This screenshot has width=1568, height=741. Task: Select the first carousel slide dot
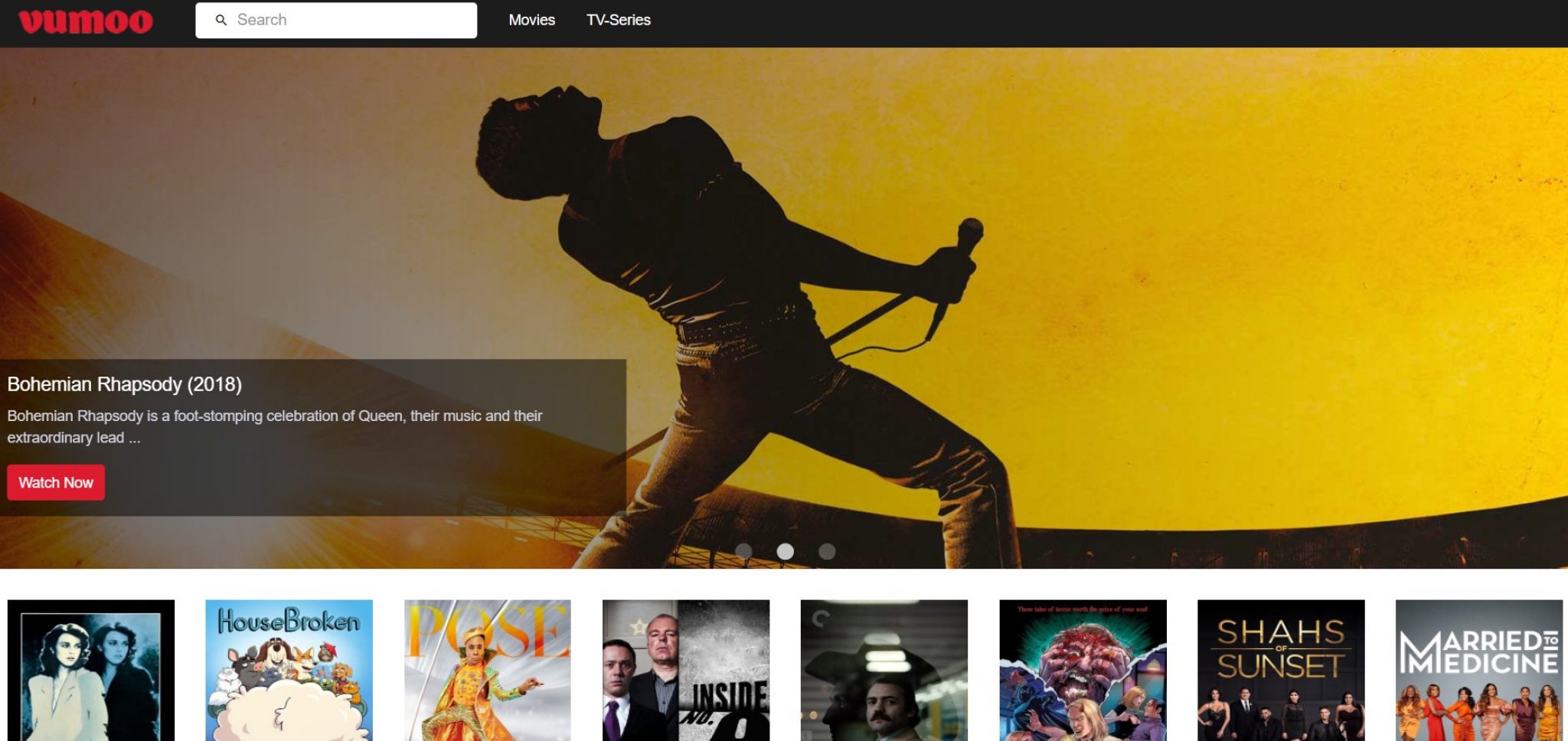click(743, 551)
